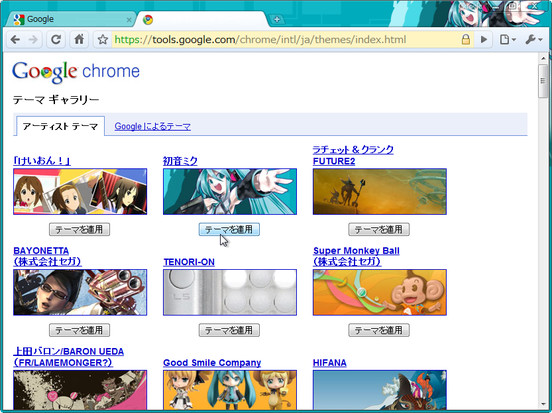The width and height of the screenshot is (552, 413).
Task: Close the Google tab
Action: pos(129,20)
